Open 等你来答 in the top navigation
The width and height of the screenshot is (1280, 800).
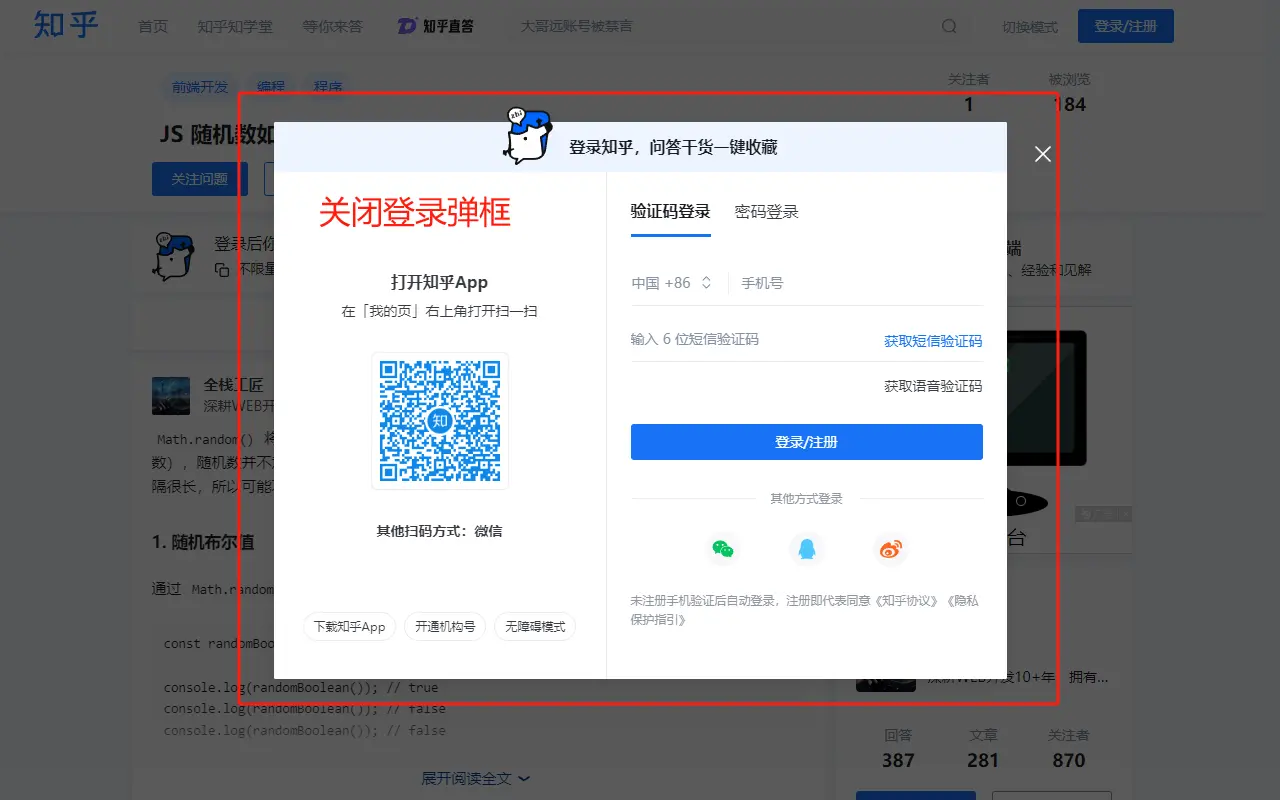334,26
